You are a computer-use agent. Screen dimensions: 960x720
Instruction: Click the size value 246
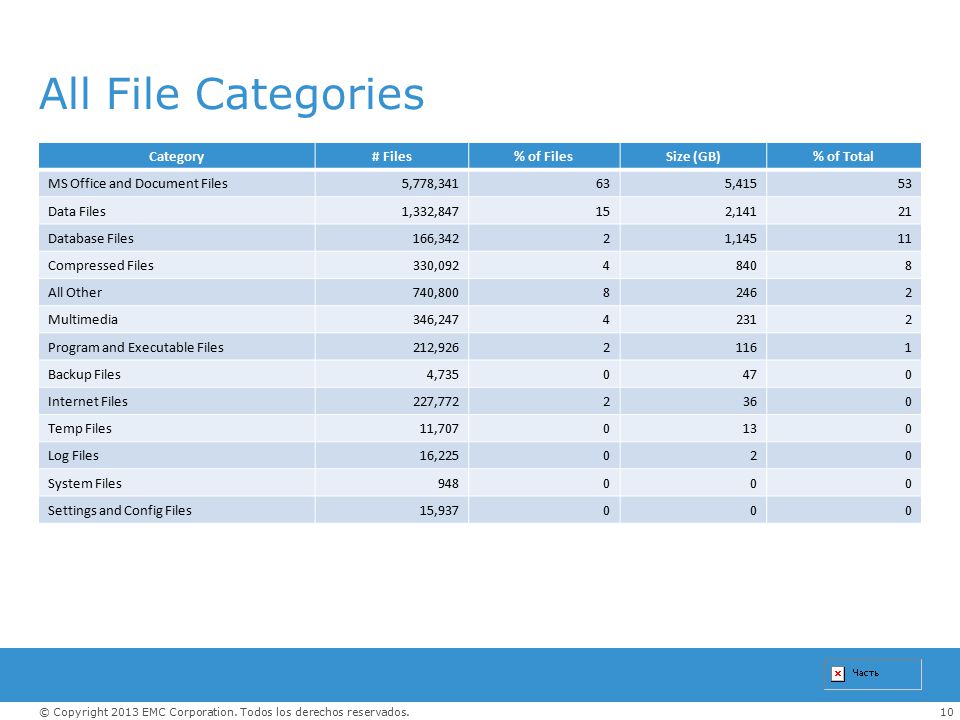[746, 292]
